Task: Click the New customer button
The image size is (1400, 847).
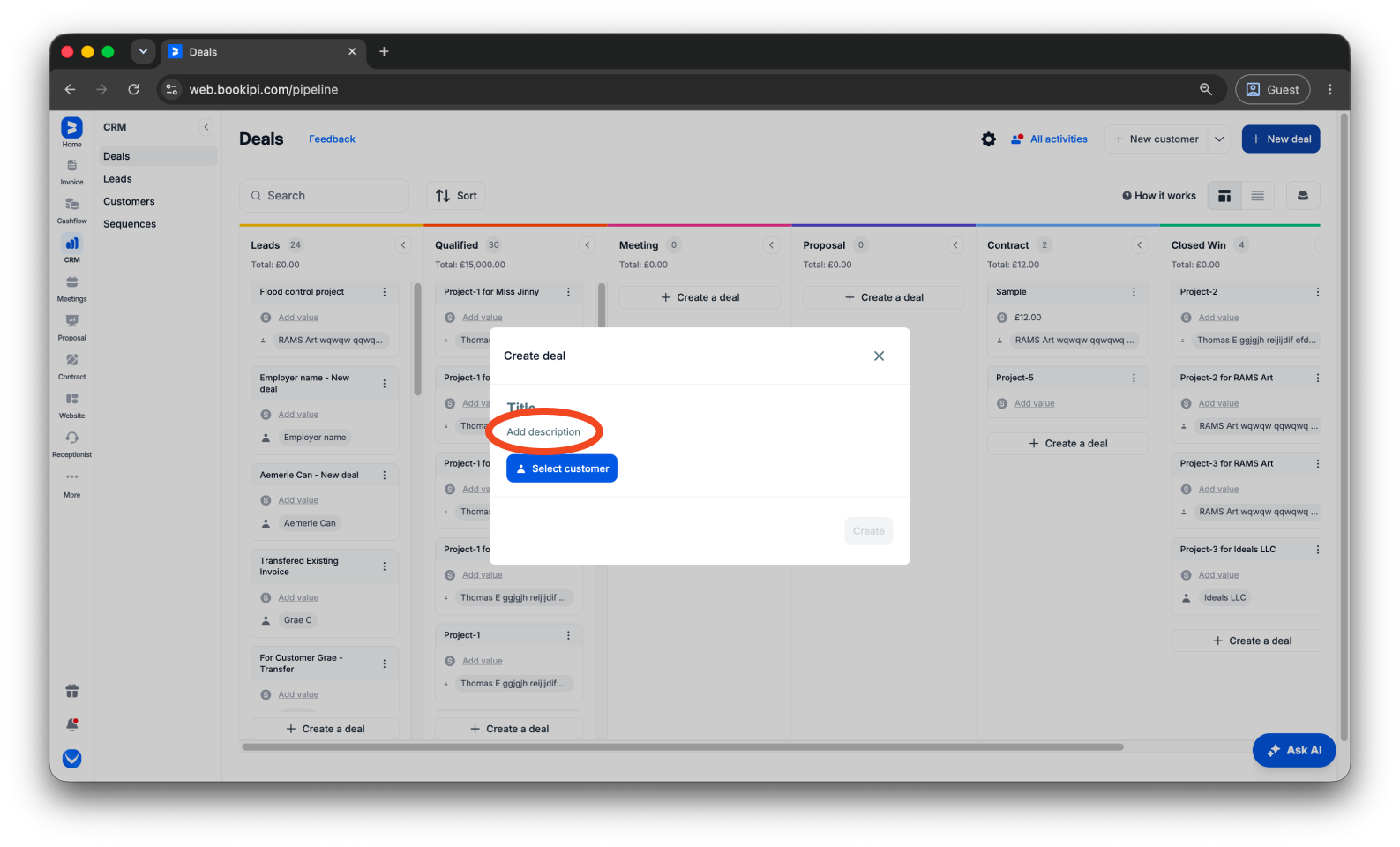Action: 1157,139
